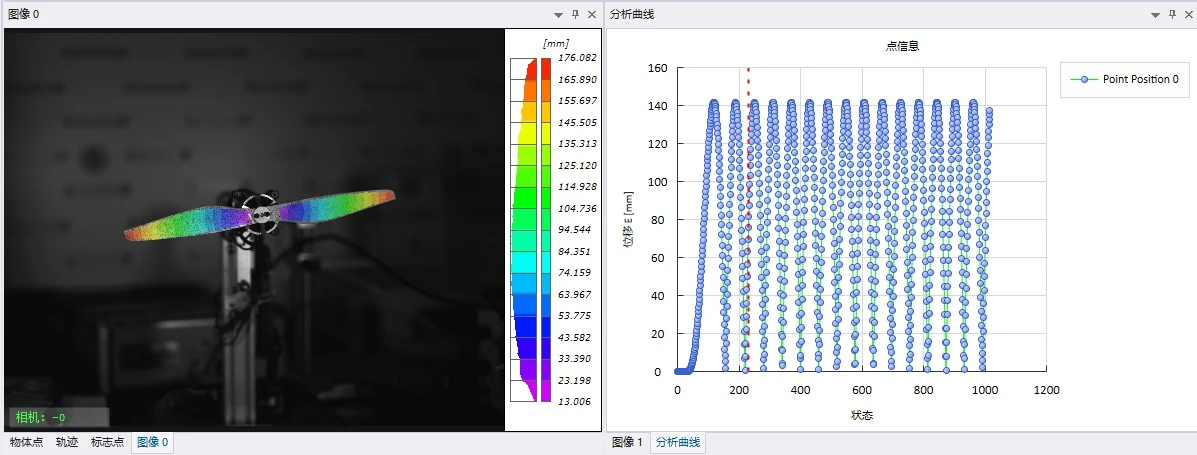Click the 图像 0 panel title

[24, 15]
